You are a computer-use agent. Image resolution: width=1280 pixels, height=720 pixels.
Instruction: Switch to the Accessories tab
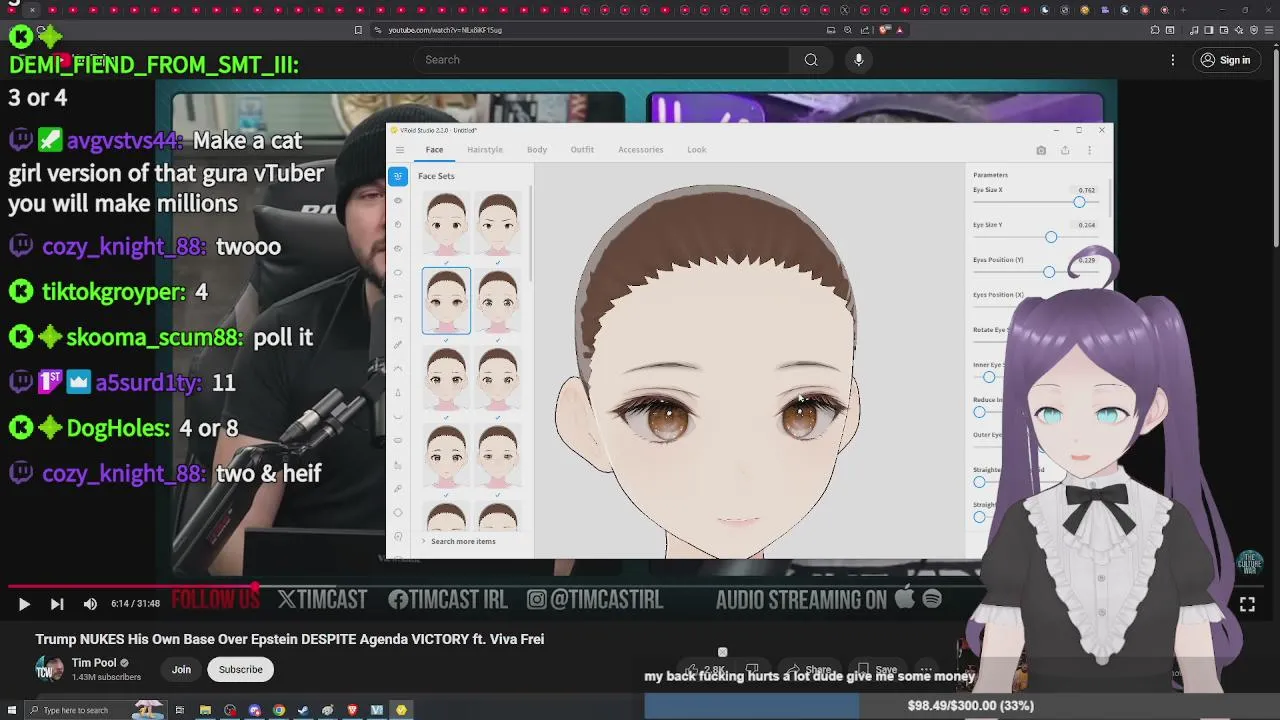point(640,150)
